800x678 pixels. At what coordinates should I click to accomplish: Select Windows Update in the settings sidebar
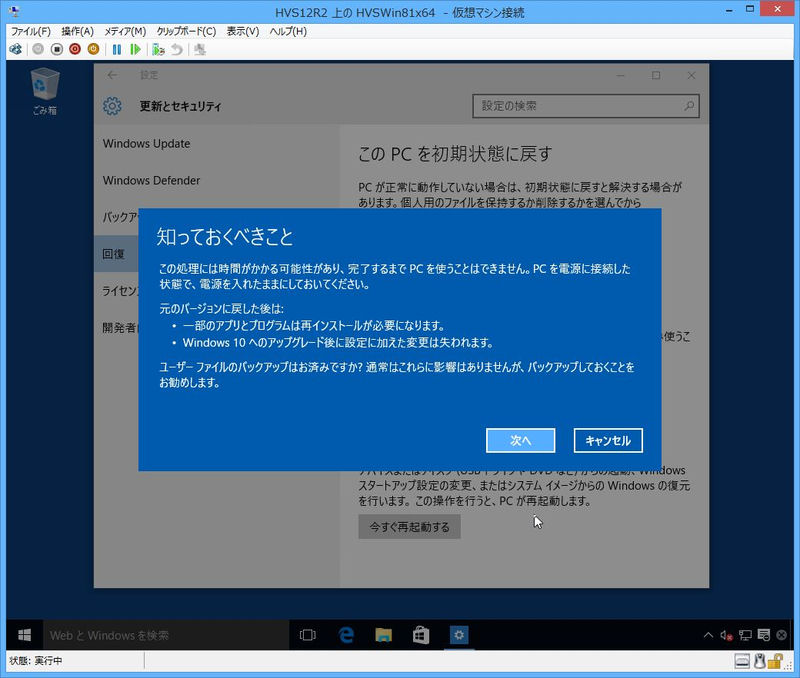[146, 144]
